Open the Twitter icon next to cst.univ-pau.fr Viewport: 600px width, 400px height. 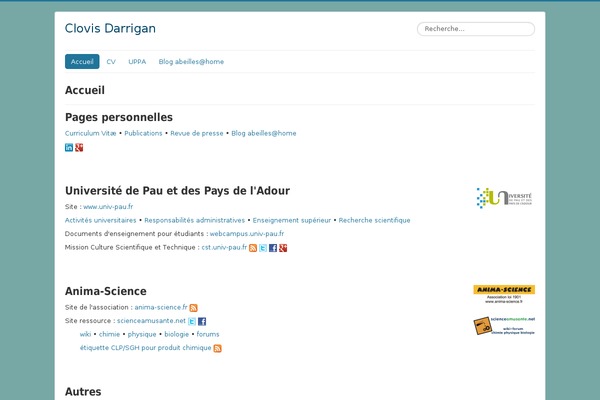pyautogui.click(x=263, y=248)
